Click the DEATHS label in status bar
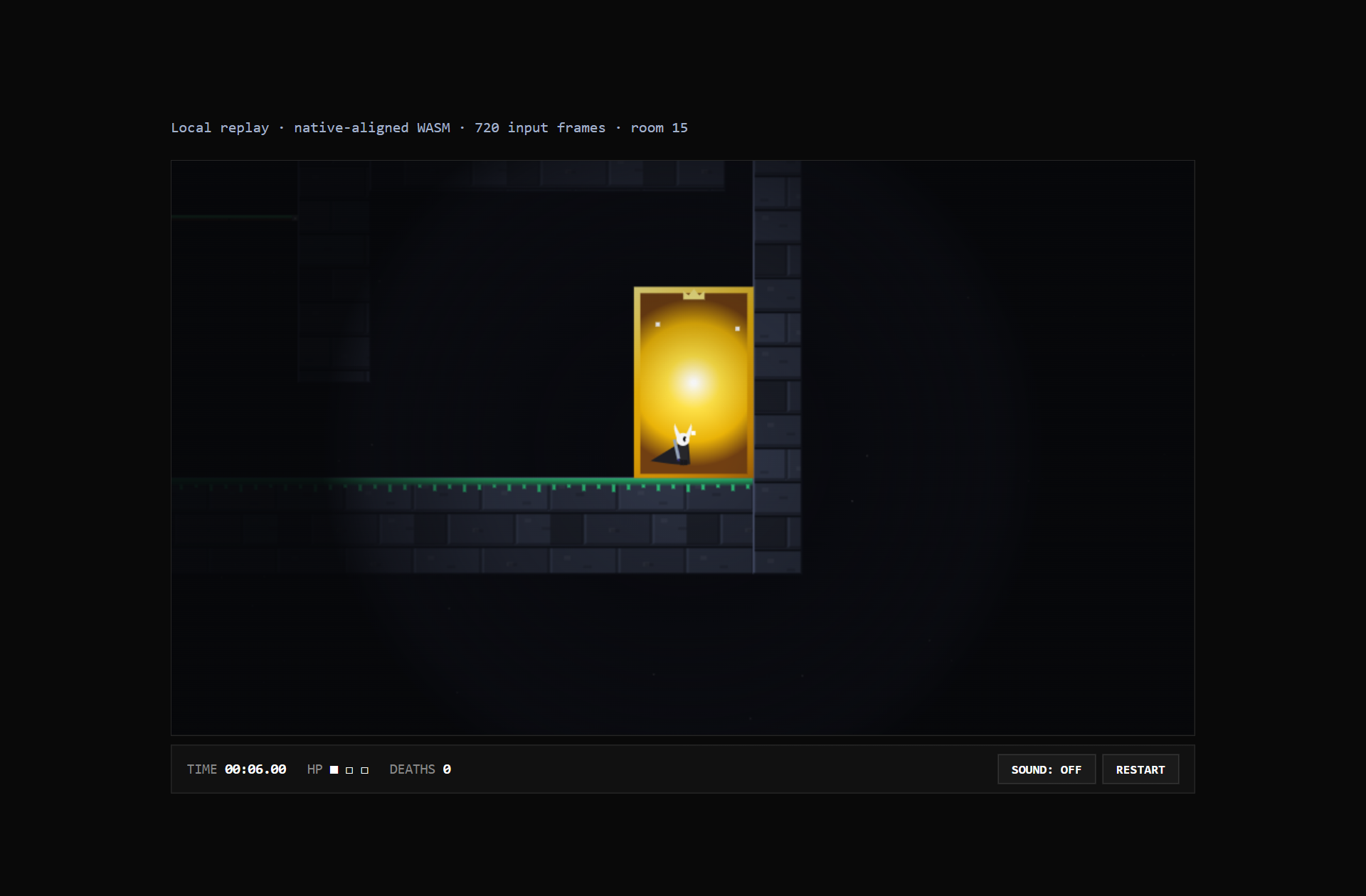 tap(412, 769)
